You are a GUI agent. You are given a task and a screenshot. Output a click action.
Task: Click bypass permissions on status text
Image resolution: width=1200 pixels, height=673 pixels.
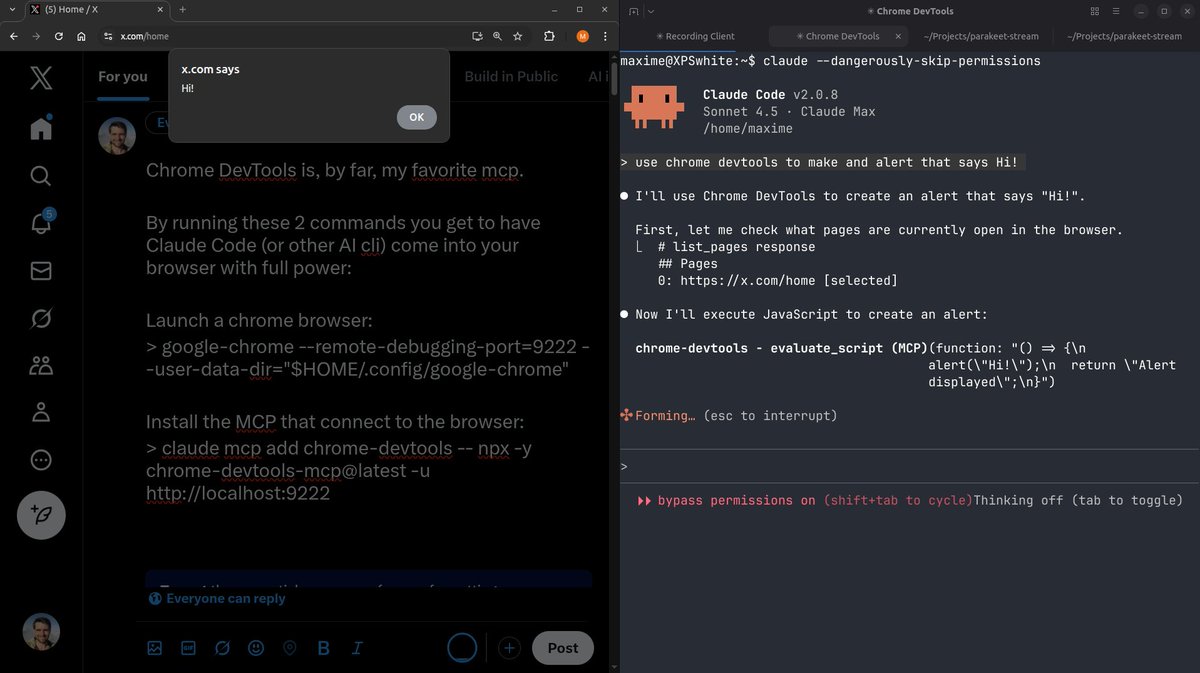point(736,500)
